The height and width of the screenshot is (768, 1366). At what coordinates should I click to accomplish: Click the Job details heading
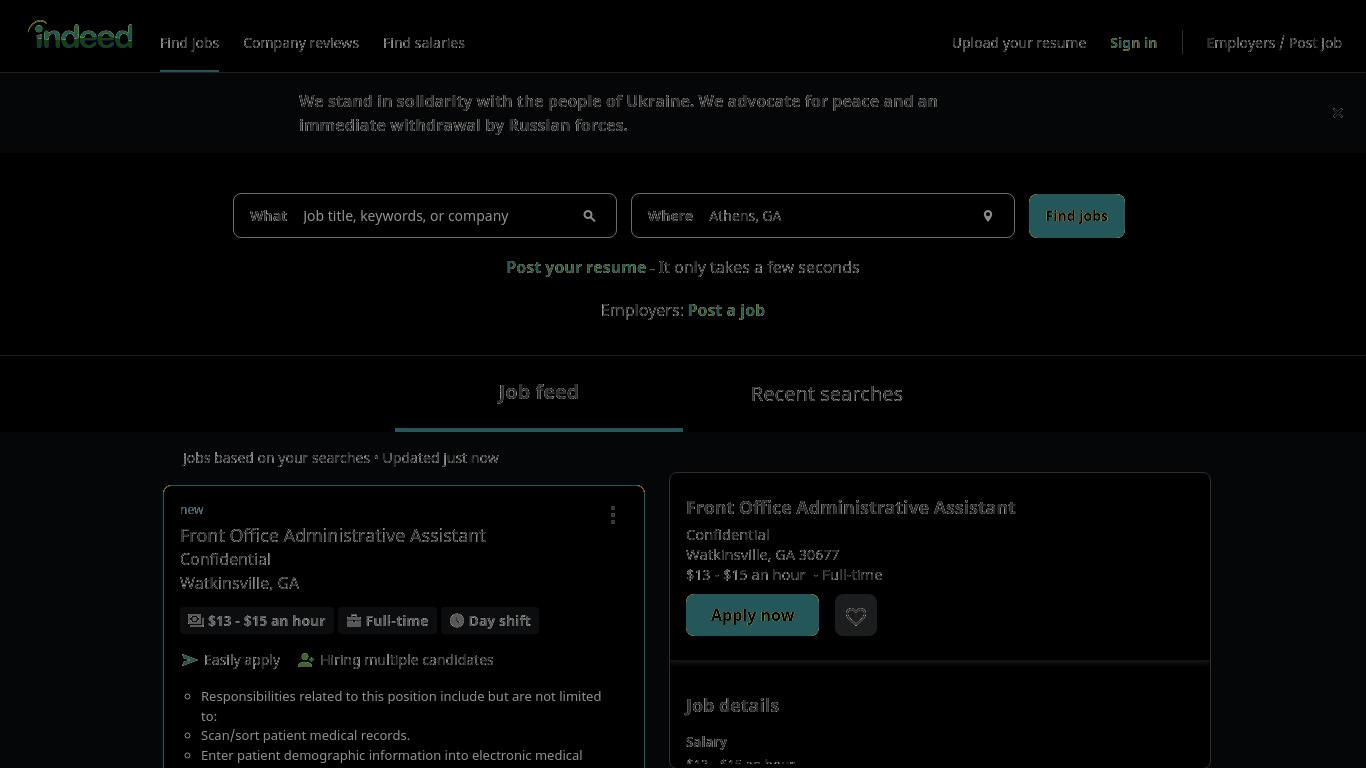tap(733, 706)
